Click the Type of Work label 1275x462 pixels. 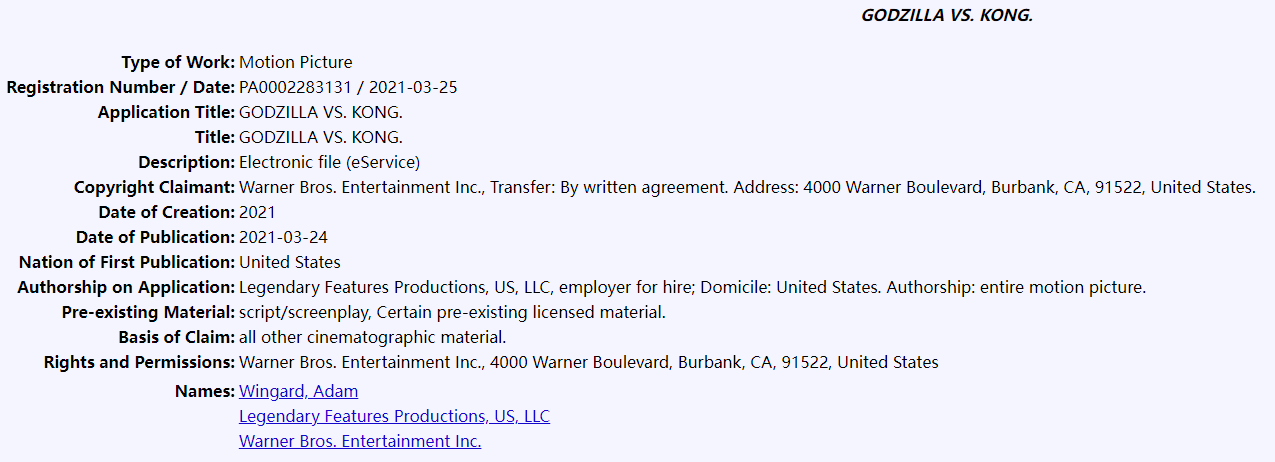point(178,62)
